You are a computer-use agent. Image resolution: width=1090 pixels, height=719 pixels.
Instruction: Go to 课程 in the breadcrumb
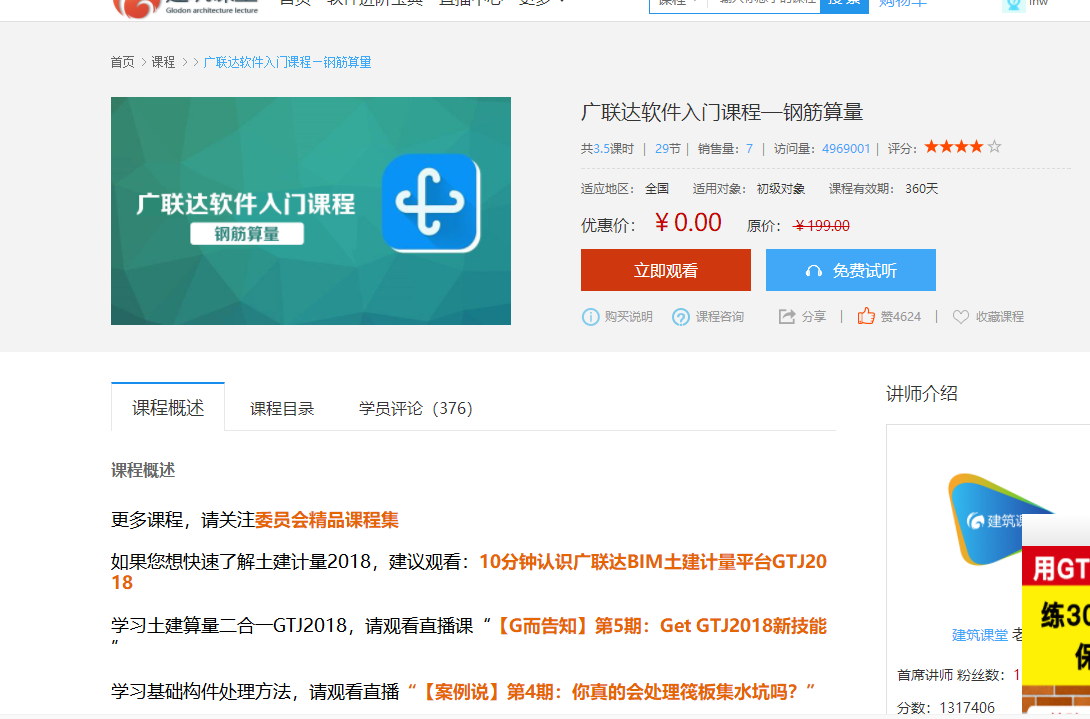click(x=163, y=63)
